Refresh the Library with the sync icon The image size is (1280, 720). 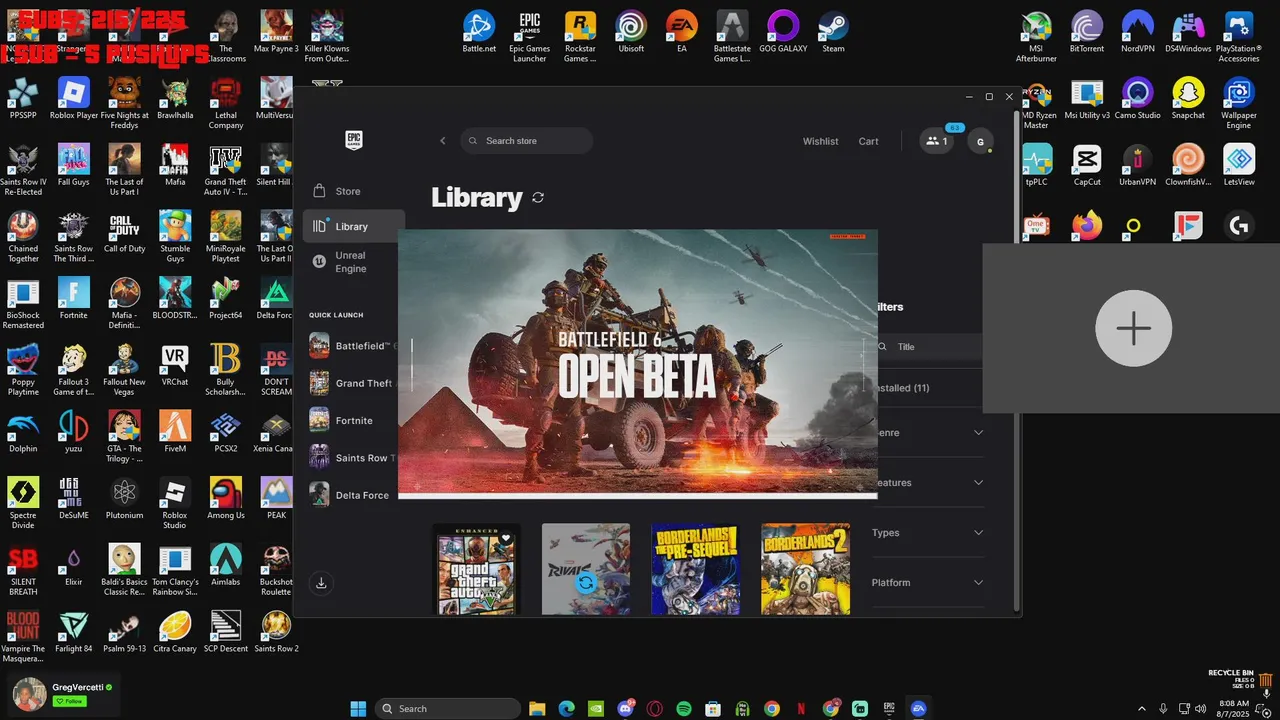pyautogui.click(x=538, y=198)
